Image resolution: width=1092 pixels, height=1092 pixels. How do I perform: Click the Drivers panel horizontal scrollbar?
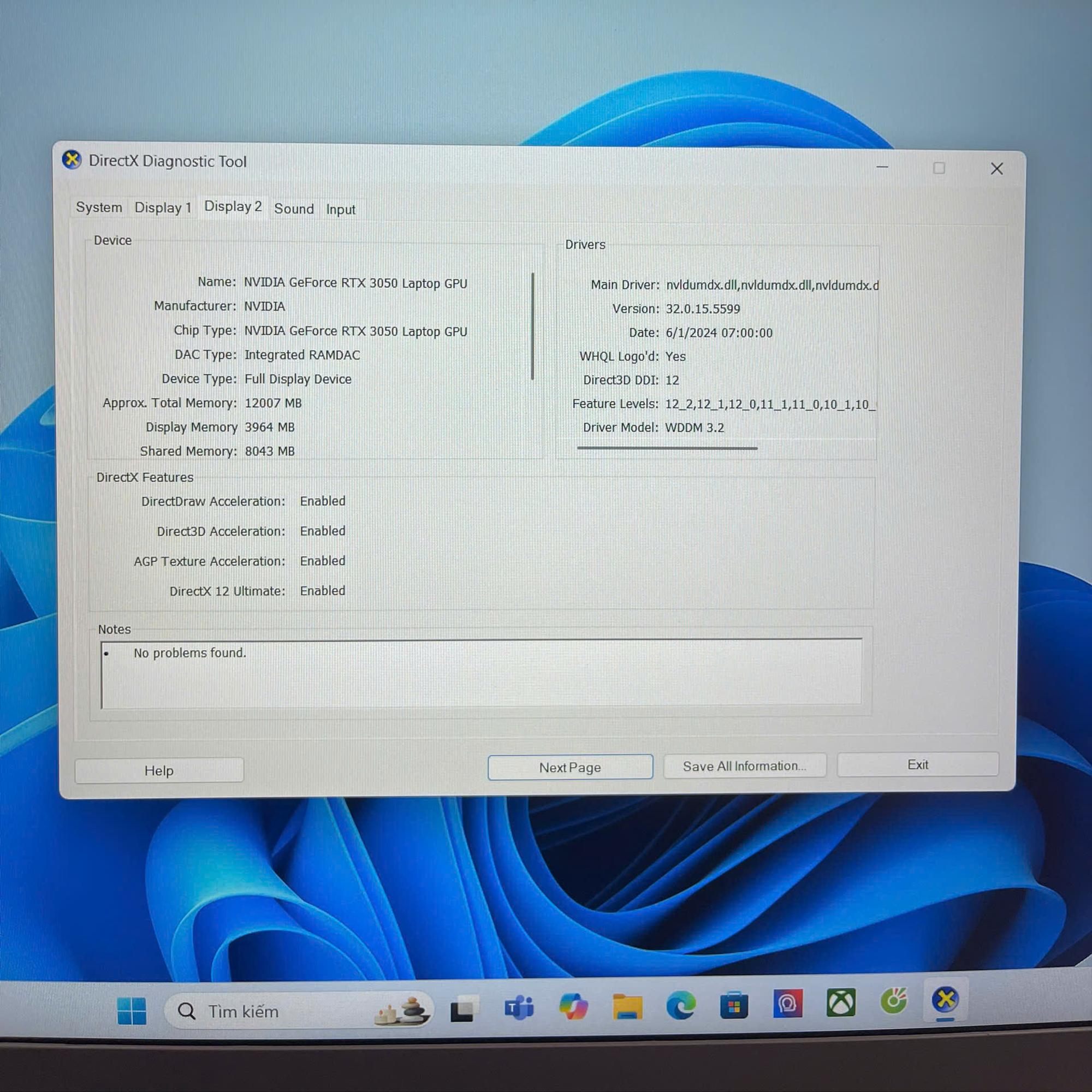point(667,448)
